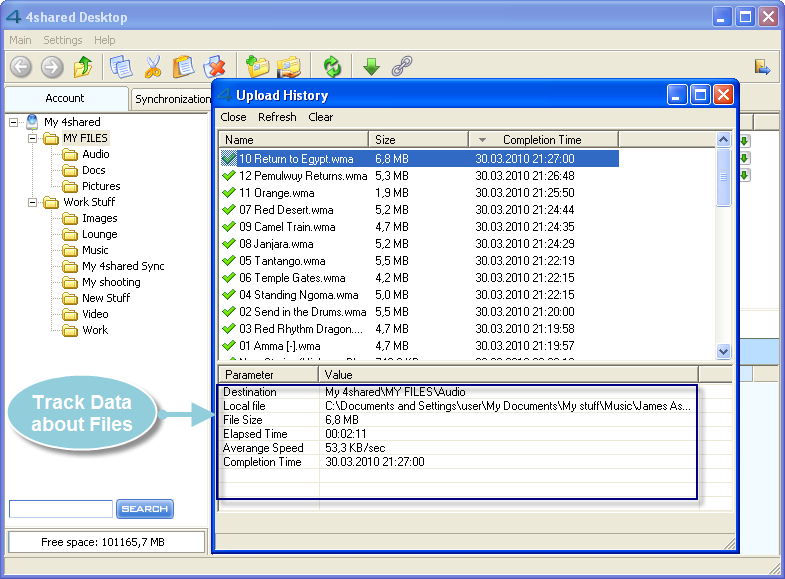Click the Copy files toolbar icon

coord(121,67)
